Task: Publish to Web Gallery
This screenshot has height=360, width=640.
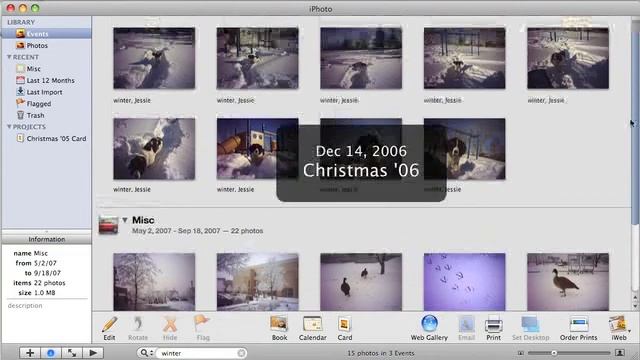Action: (x=429, y=329)
